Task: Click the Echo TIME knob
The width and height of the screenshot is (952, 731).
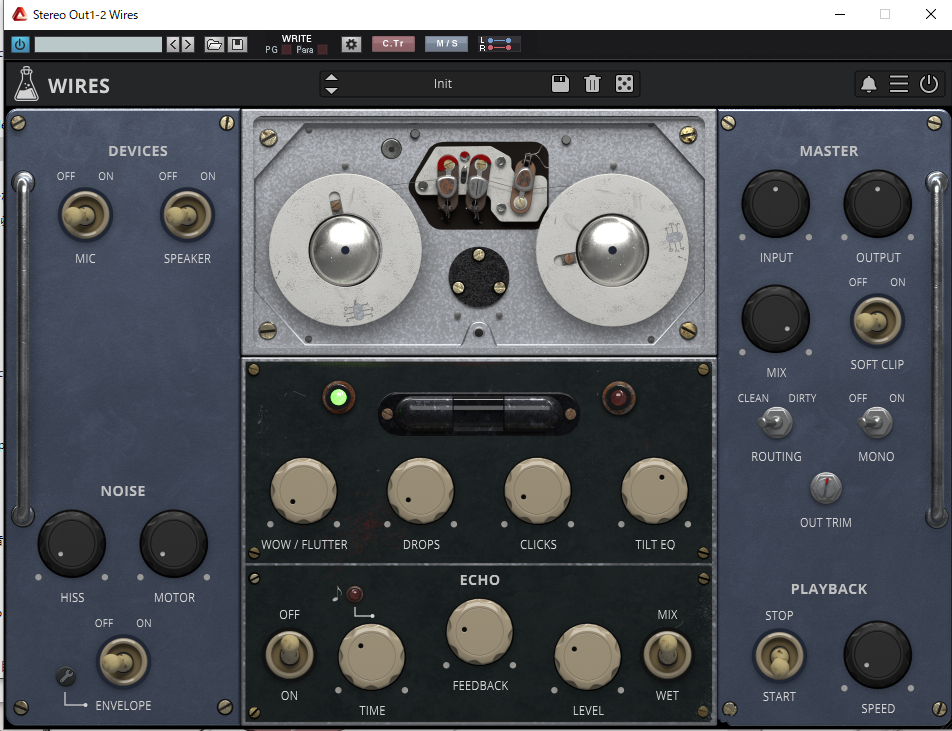Action: click(372, 657)
